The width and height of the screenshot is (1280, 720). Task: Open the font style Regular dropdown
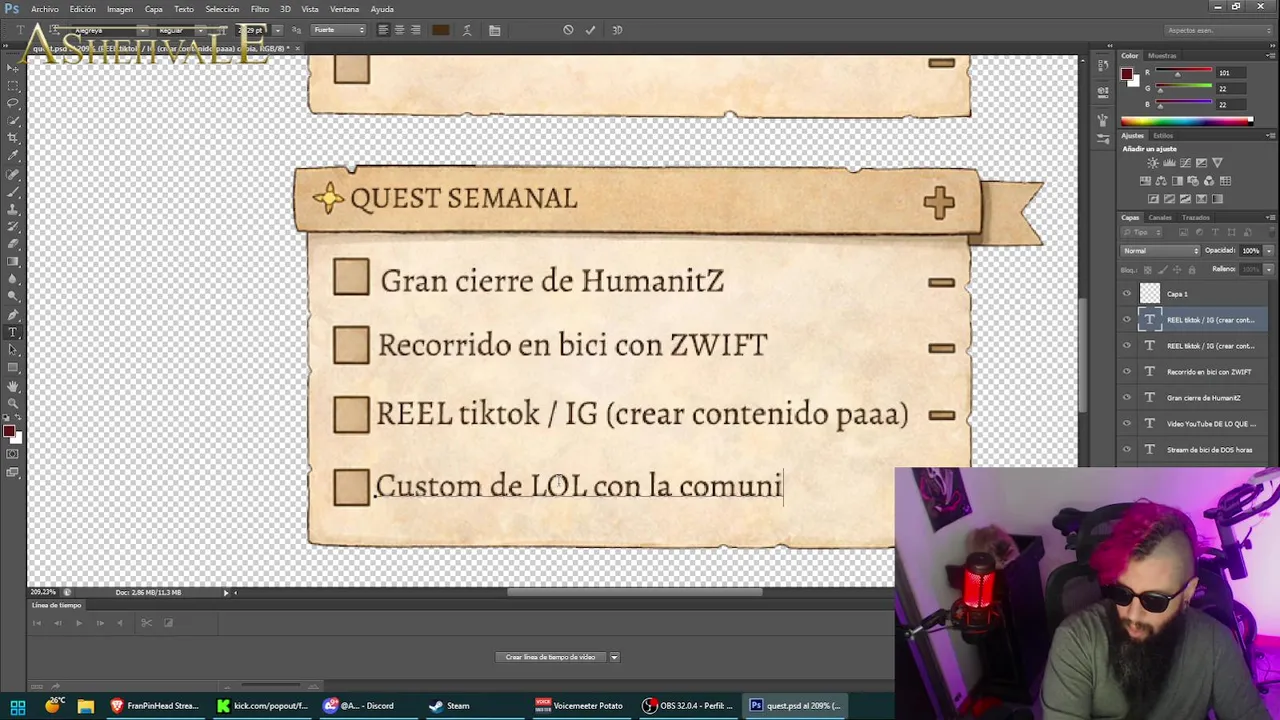point(200,30)
